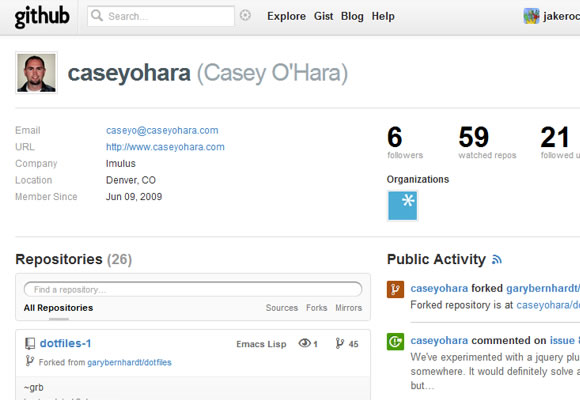
Task: Click fork icon beside 'Forked from'
Action: 30,361
